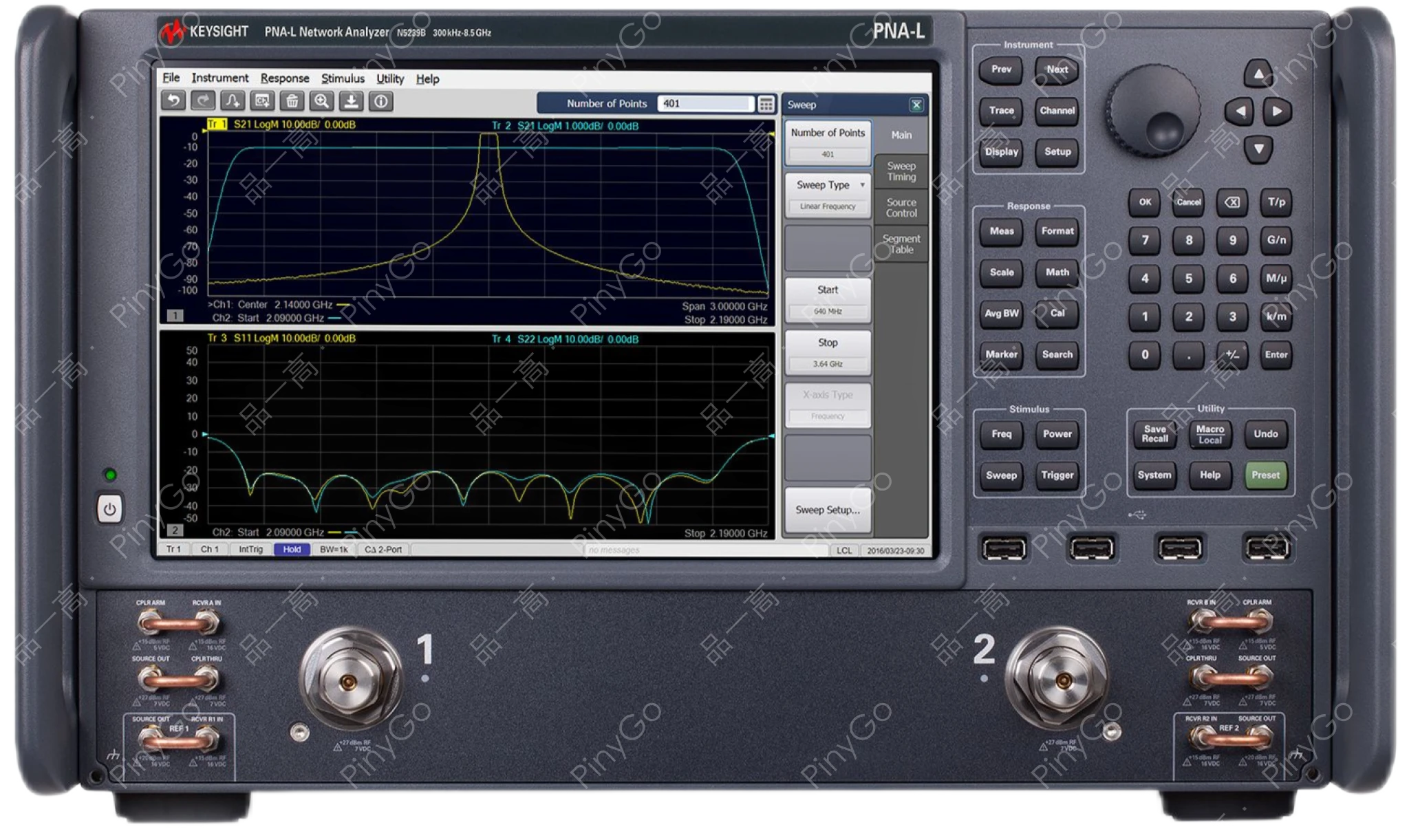Click the Delete Trace trash icon
Viewport: 1409px width, 840px height.
click(292, 101)
